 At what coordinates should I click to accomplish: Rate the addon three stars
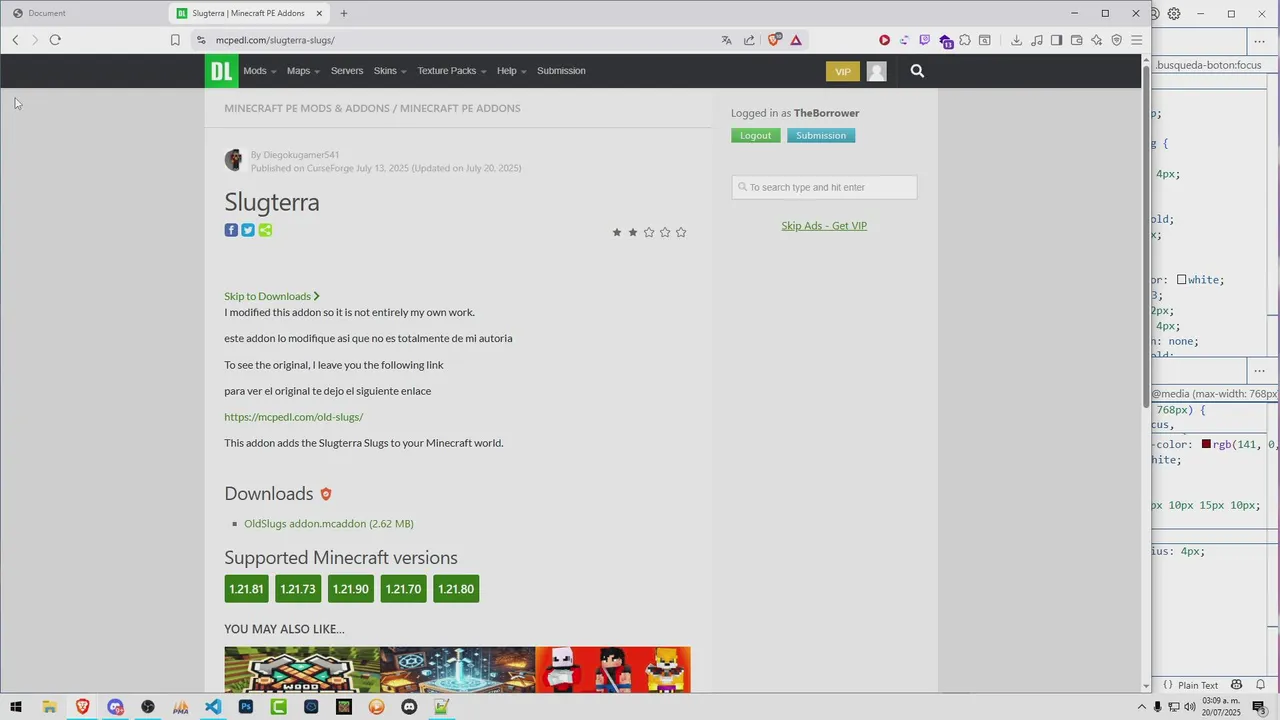click(649, 232)
